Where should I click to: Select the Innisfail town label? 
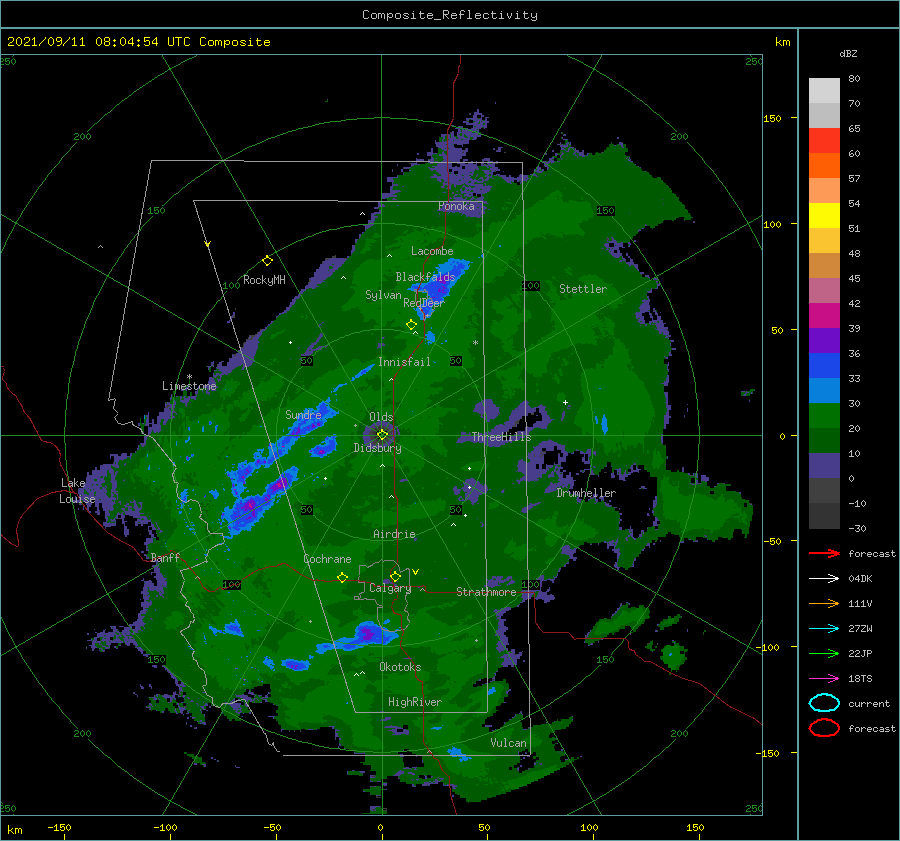pyautogui.click(x=404, y=362)
